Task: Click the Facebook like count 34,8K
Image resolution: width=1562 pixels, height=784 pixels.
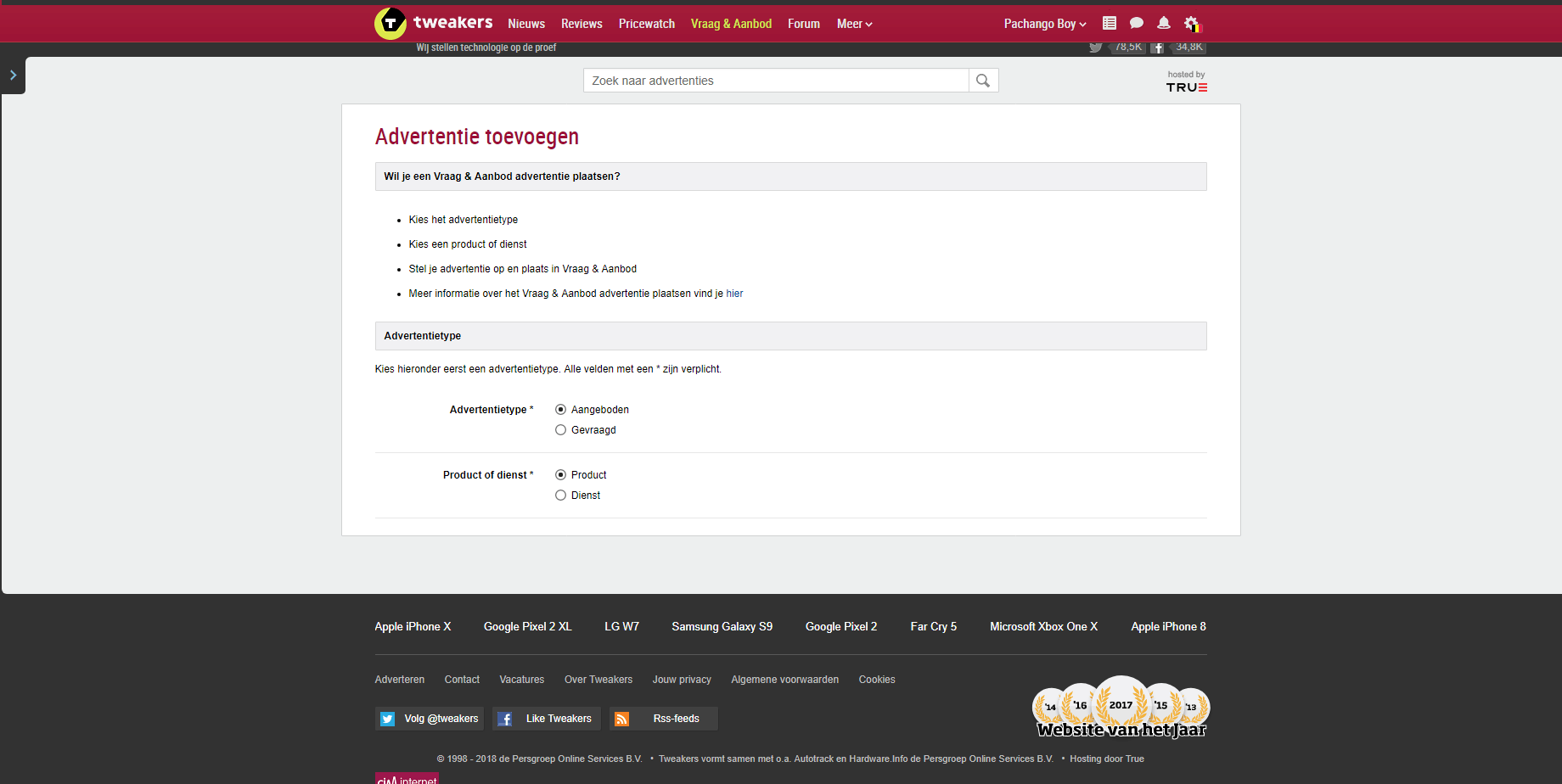Action: (1188, 48)
